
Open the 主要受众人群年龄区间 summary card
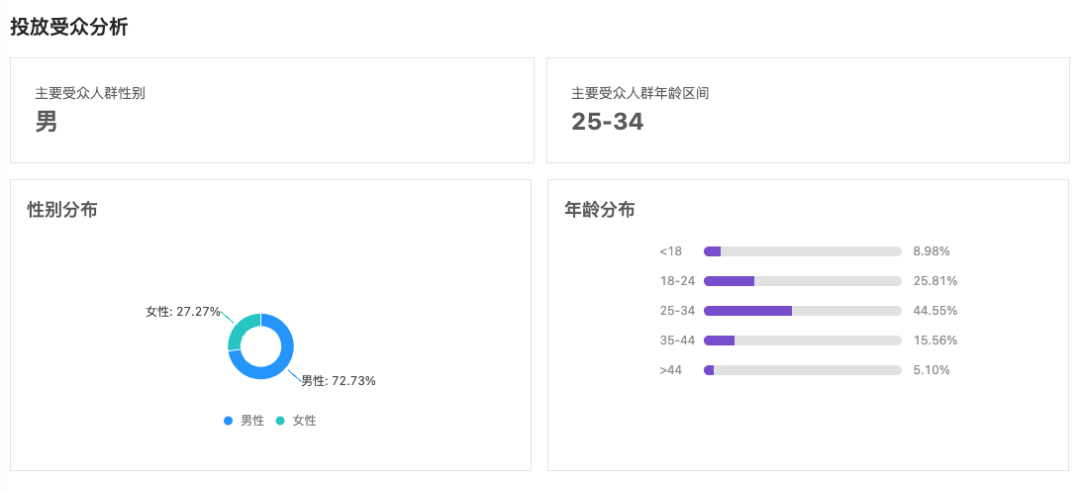click(x=807, y=110)
